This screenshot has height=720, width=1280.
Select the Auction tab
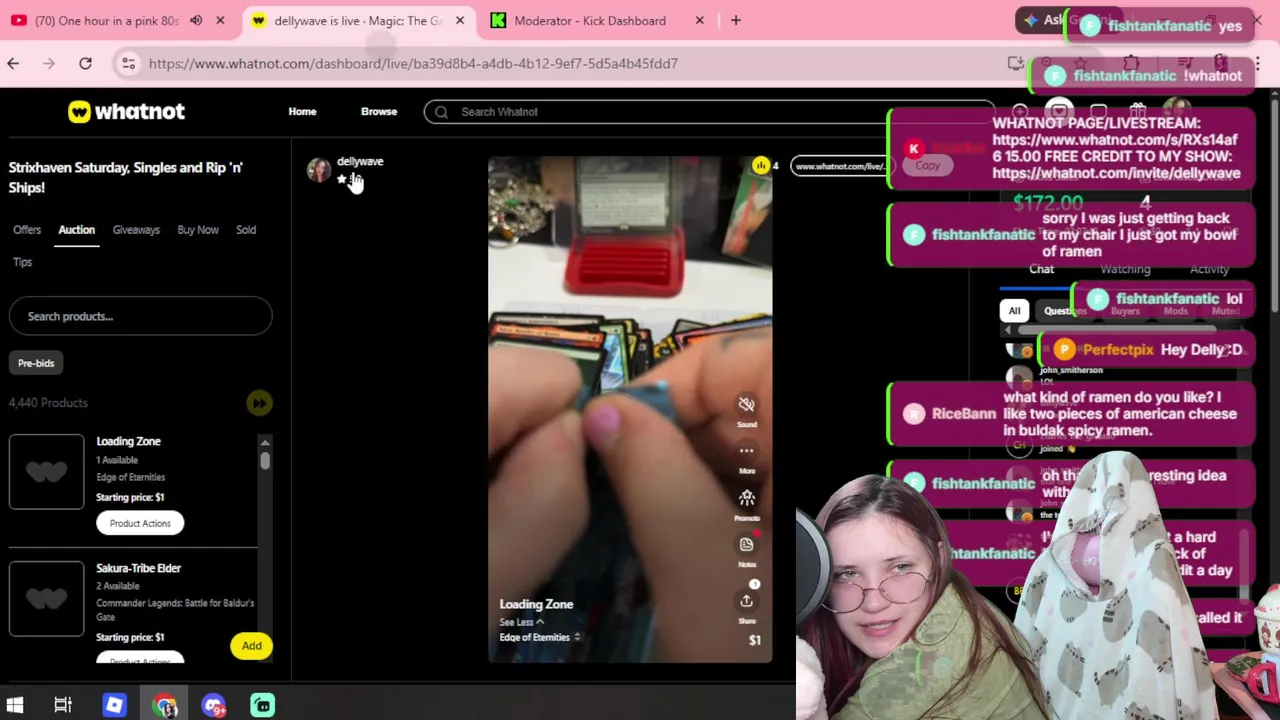(76, 230)
